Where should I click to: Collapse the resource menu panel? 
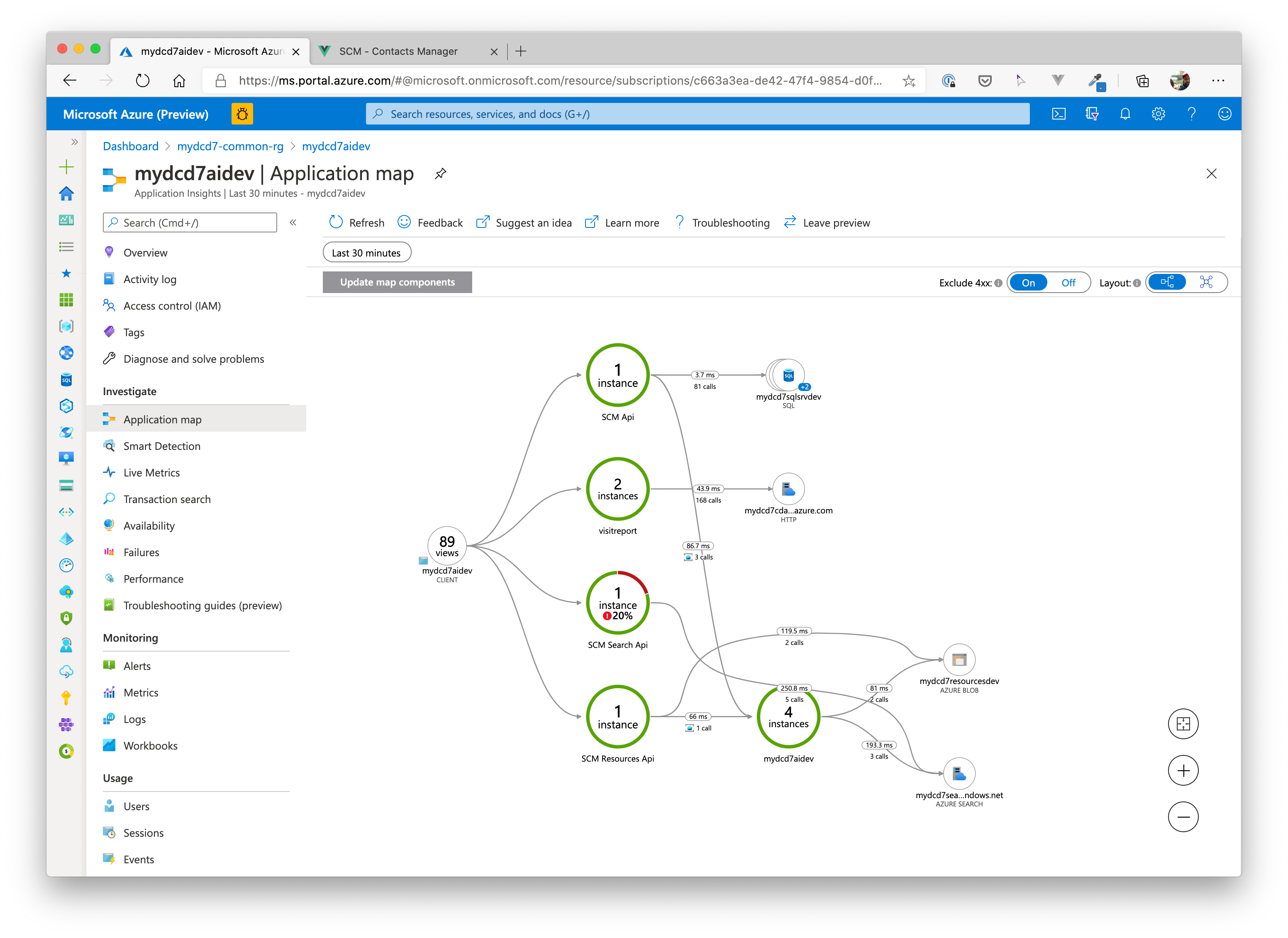click(x=293, y=223)
